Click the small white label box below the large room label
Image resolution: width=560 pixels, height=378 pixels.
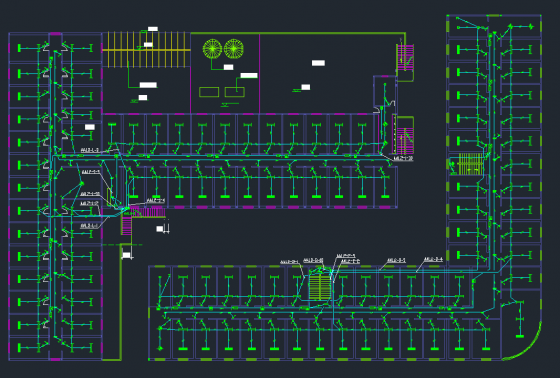(x=306, y=87)
